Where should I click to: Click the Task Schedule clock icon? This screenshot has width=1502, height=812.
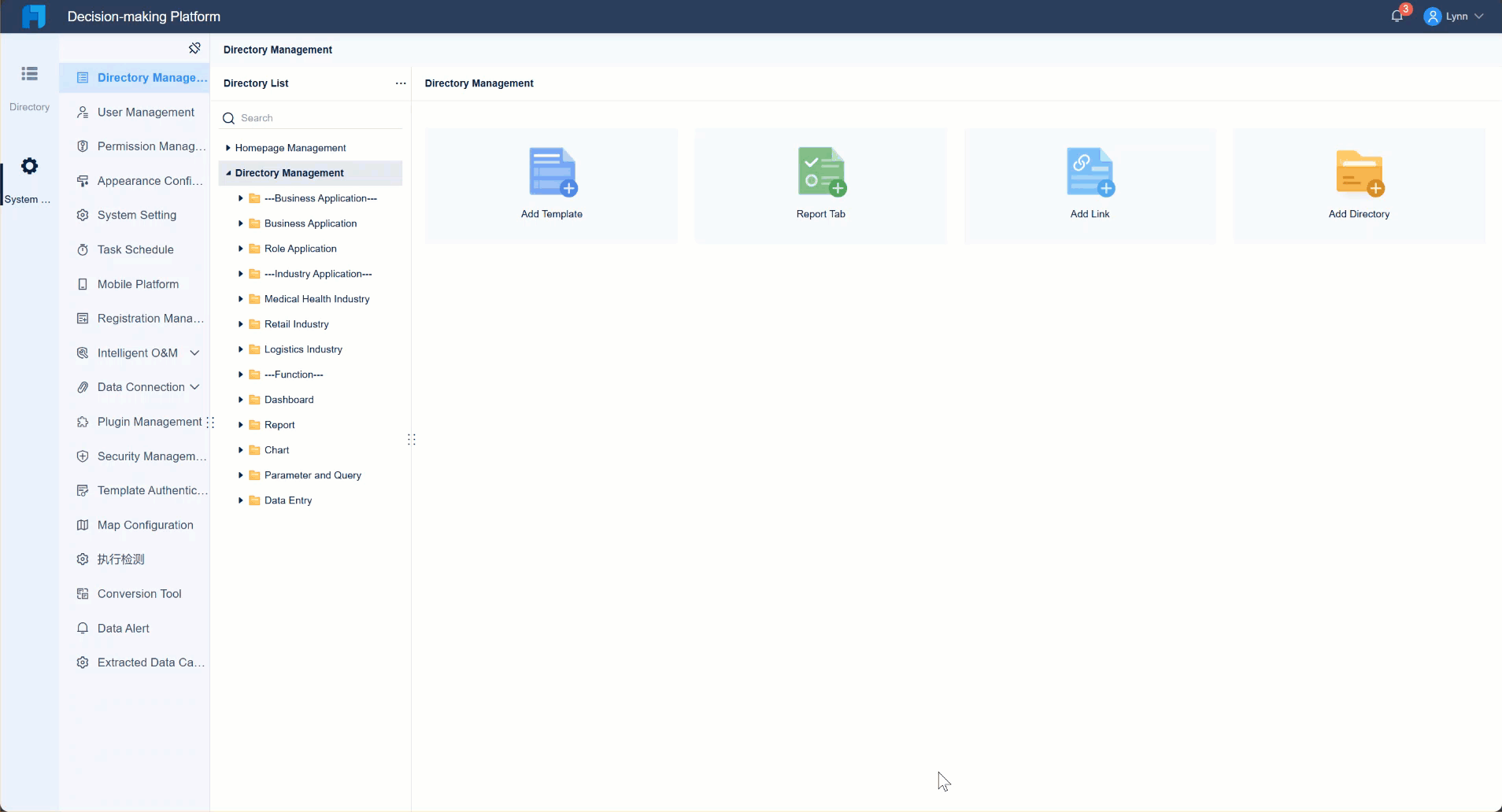pyautogui.click(x=83, y=250)
